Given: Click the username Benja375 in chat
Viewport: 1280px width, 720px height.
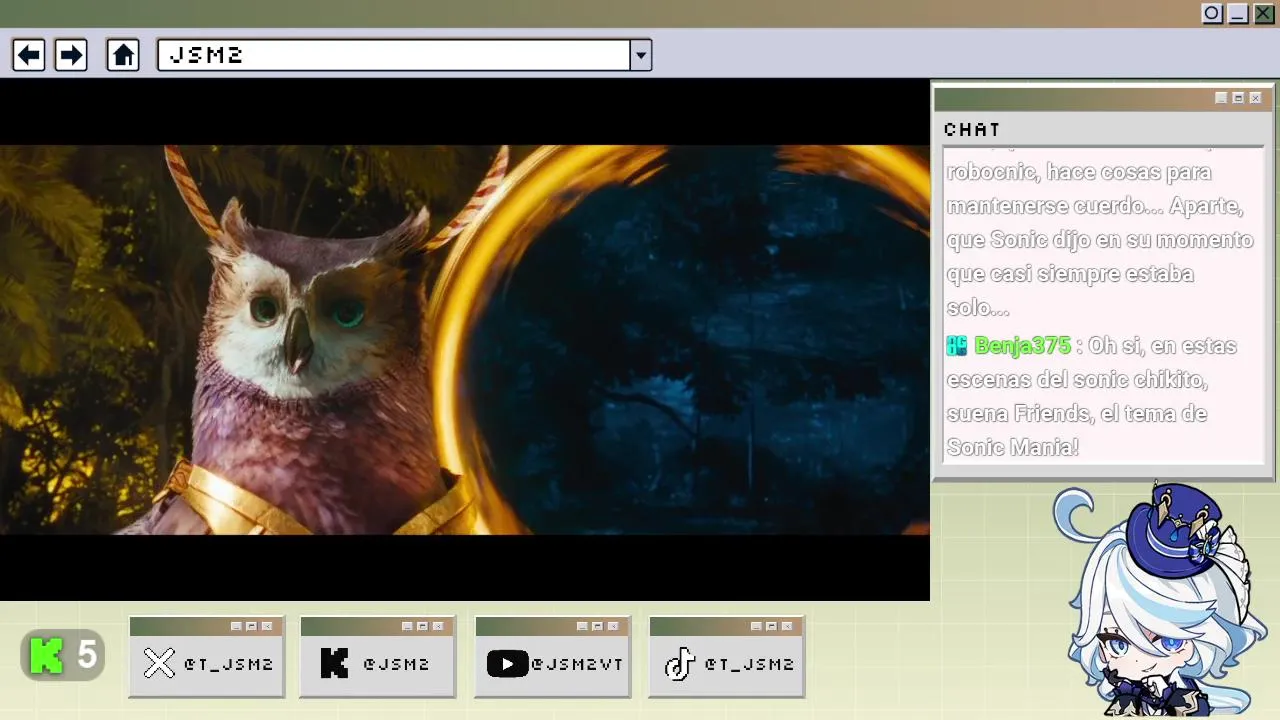Looking at the screenshot, I should pos(1022,346).
